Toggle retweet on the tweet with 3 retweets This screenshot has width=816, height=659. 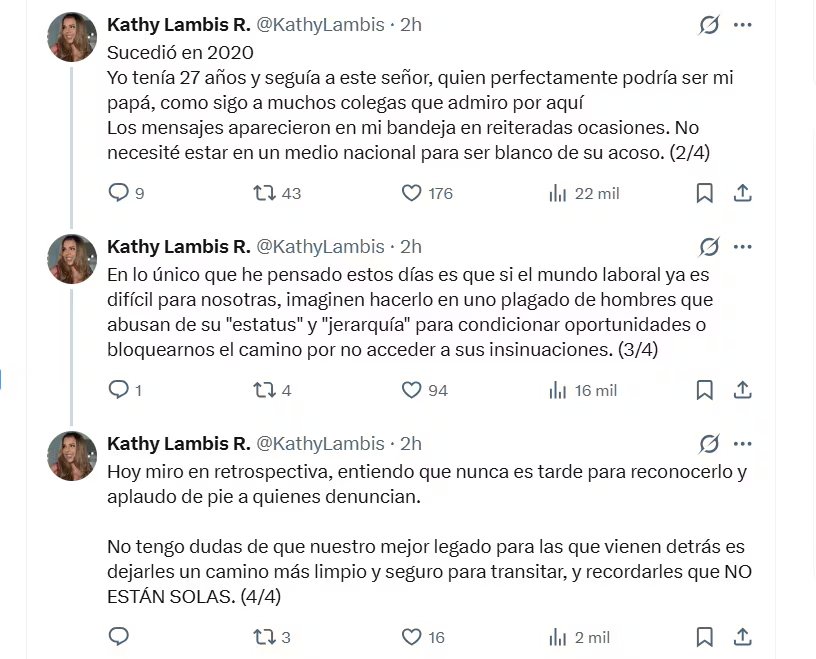point(264,637)
